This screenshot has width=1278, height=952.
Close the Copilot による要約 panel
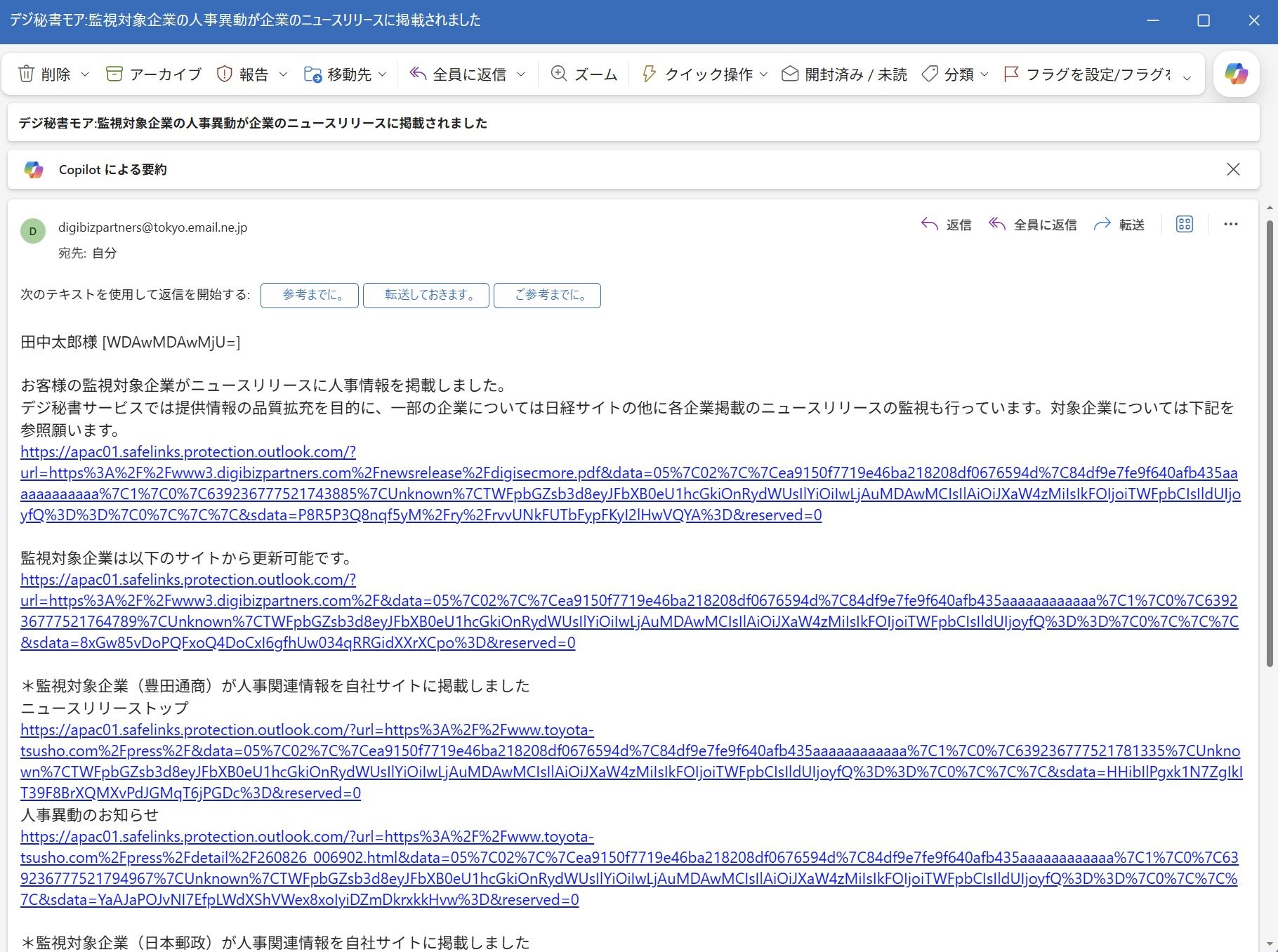(x=1233, y=169)
